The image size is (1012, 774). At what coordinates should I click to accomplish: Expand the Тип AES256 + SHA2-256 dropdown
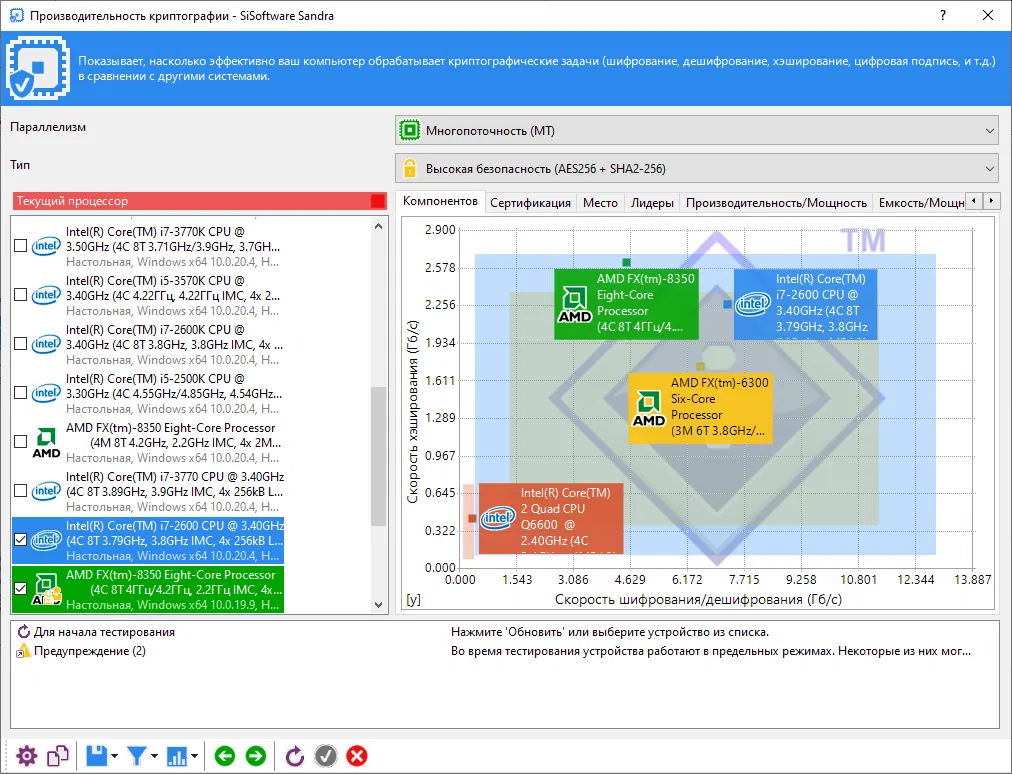coord(696,167)
